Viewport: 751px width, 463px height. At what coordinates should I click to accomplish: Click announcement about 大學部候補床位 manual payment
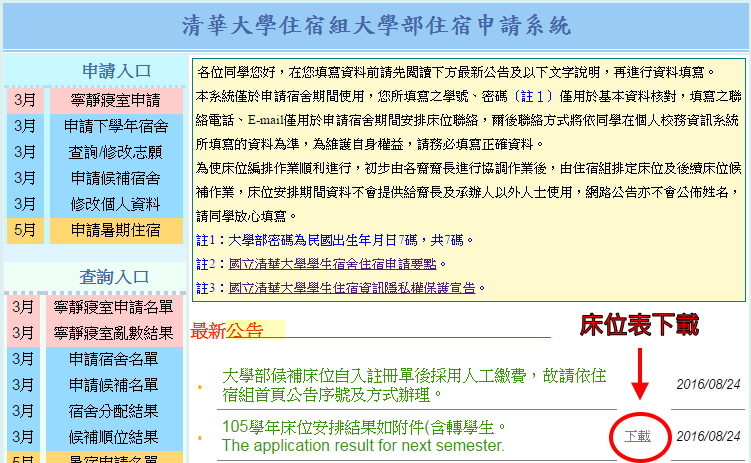coord(414,385)
